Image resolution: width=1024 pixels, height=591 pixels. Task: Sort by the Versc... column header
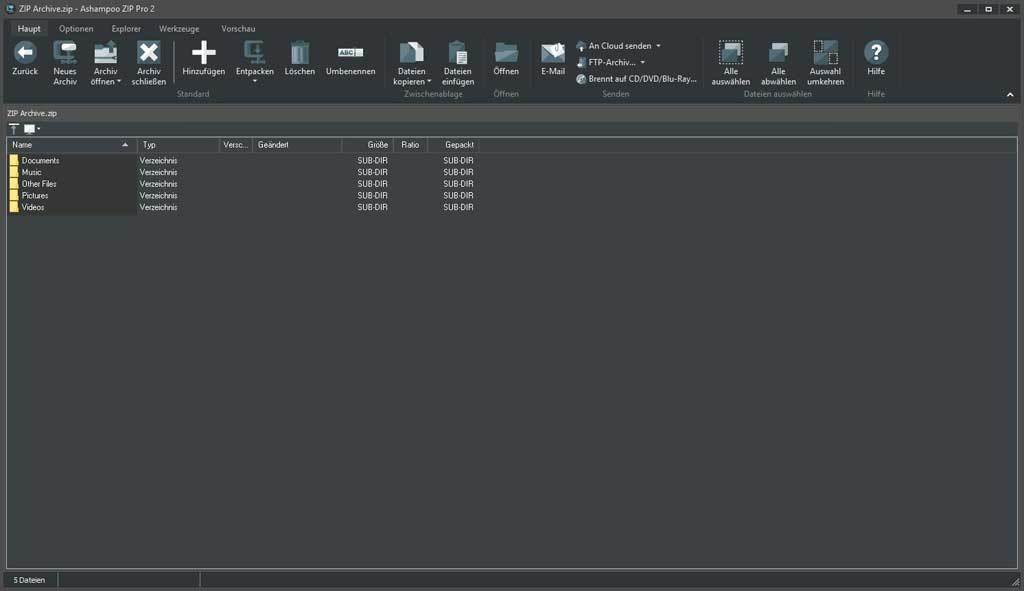tap(236, 145)
